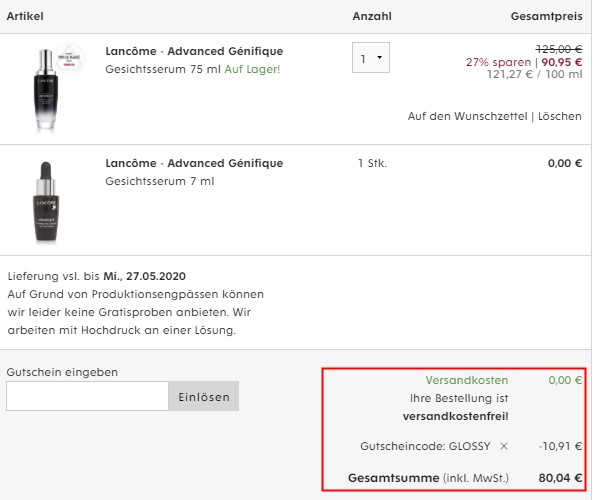Viewport: 593px width, 500px height.
Task: Click the Anzahl column header
Action: click(x=372, y=16)
